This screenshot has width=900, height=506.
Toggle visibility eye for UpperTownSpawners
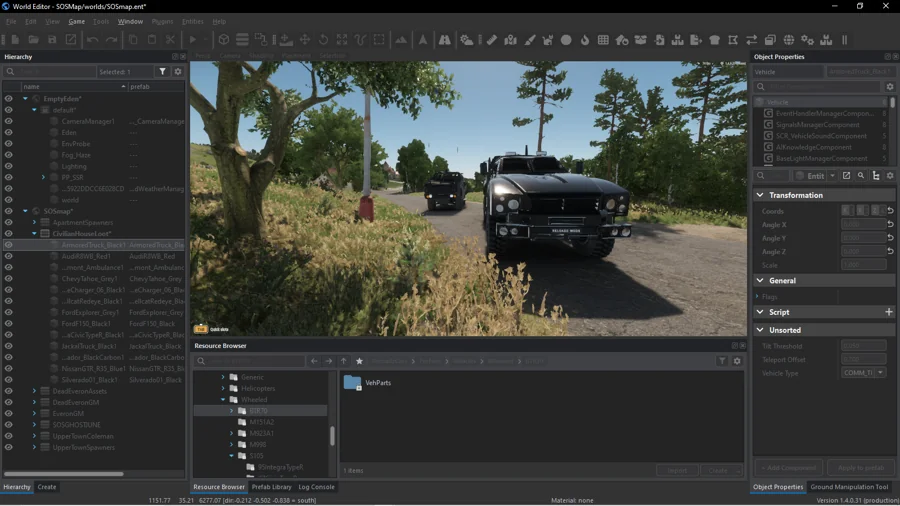click(x=9, y=447)
